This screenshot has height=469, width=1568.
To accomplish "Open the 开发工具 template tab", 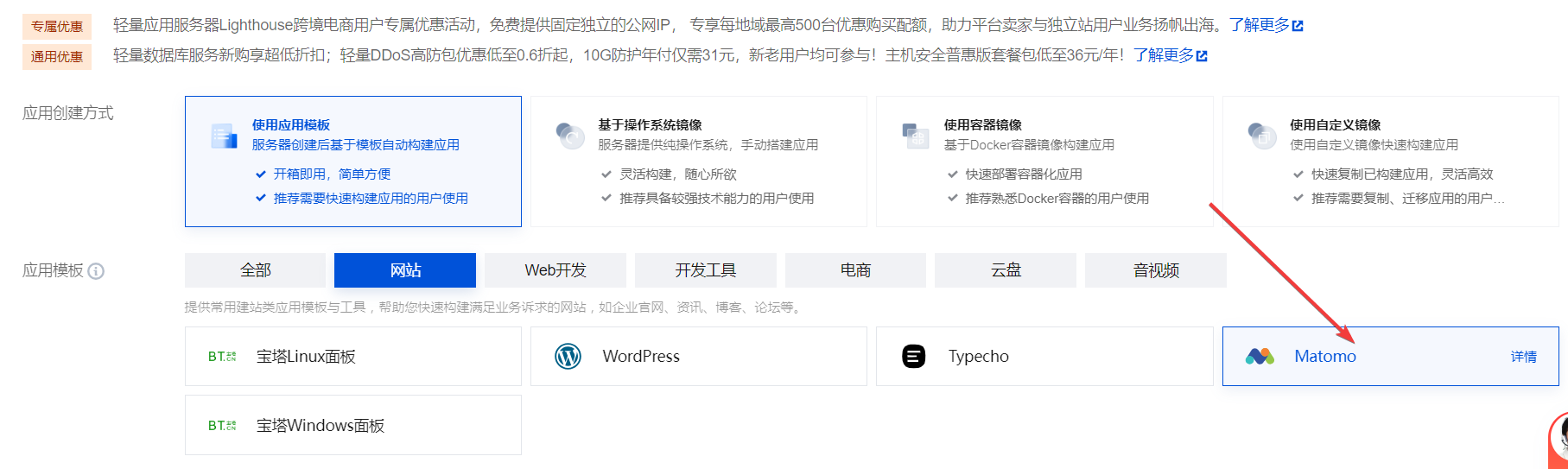I will click(x=706, y=270).
